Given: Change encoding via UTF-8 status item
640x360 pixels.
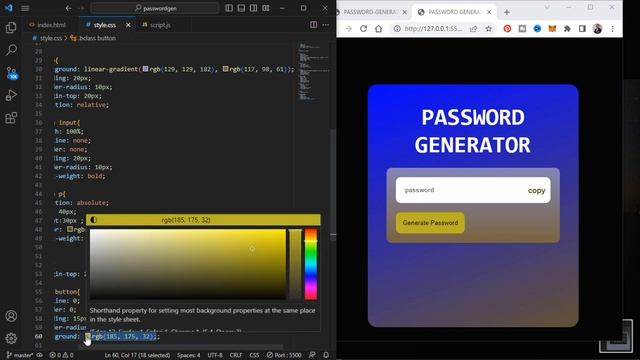Looking at the screenshot, I should coord(215,355).
